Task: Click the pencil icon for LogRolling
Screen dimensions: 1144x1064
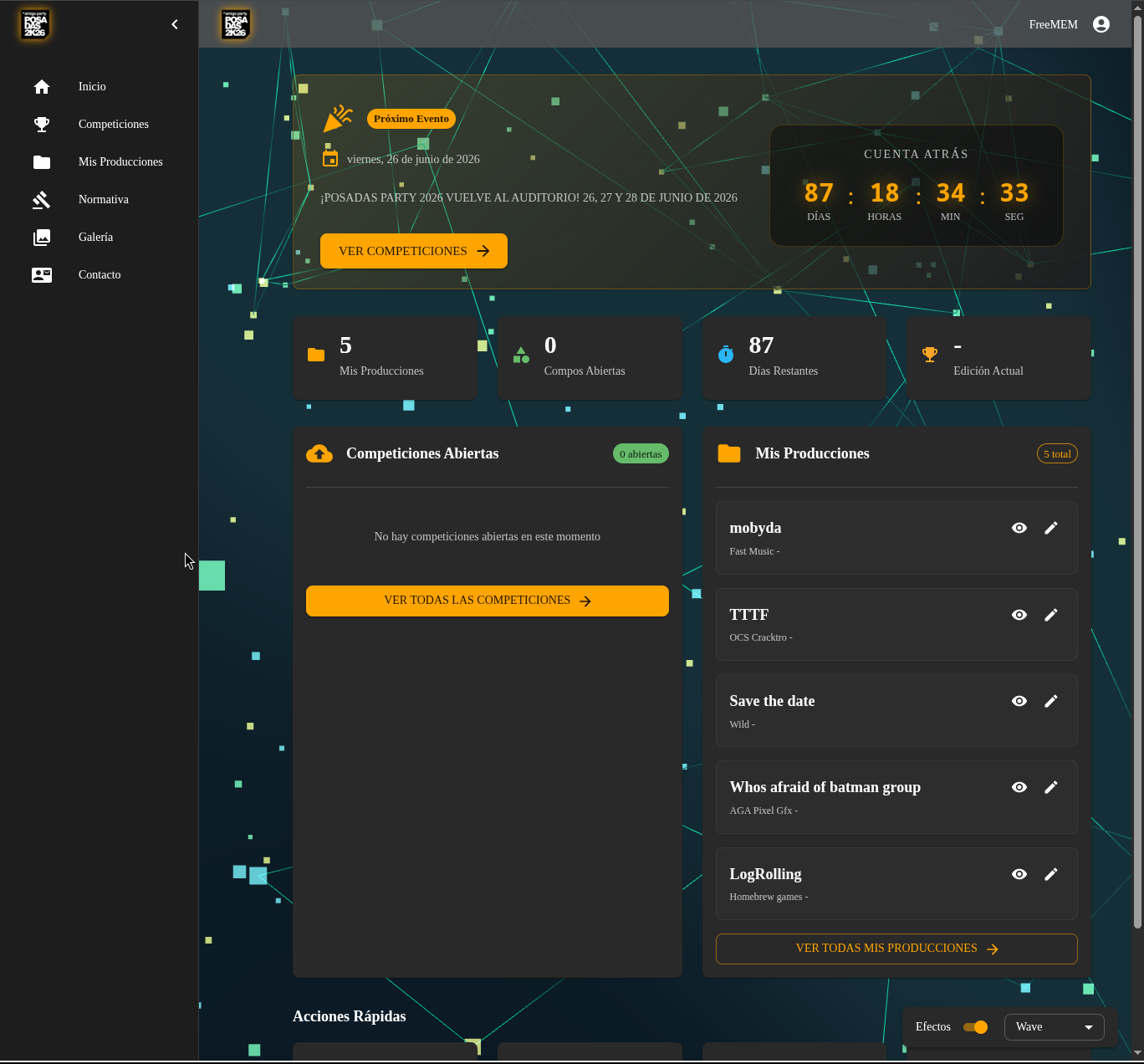Action: [x=1051, y=874]
